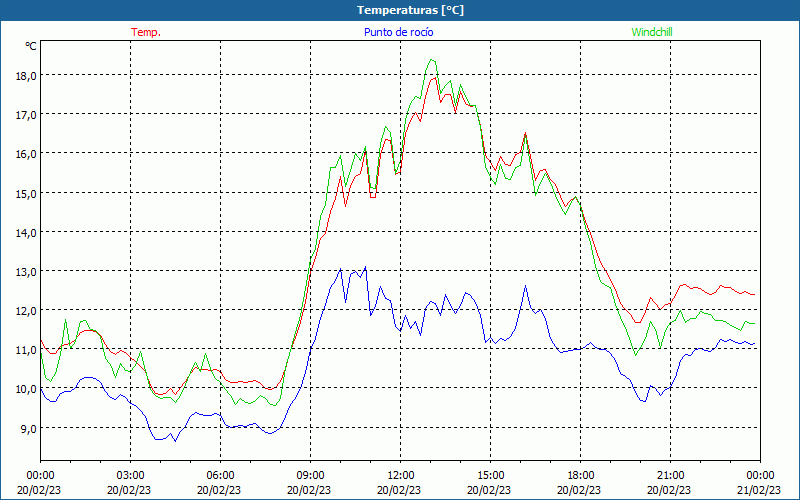
Task: Click the 16,0 y-axis value
Action: (x=26, y=154)
